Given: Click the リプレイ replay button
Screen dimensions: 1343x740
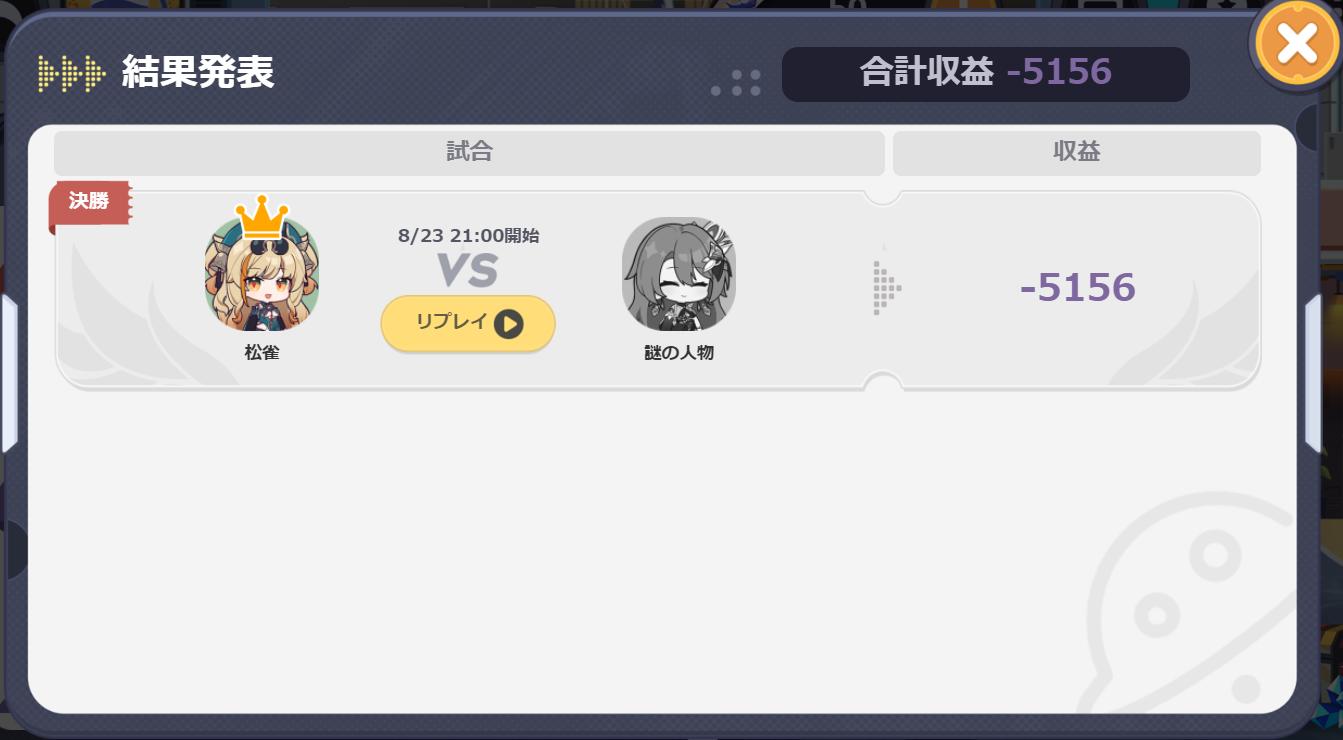Looking at the screenshot, I should point(468,323).
